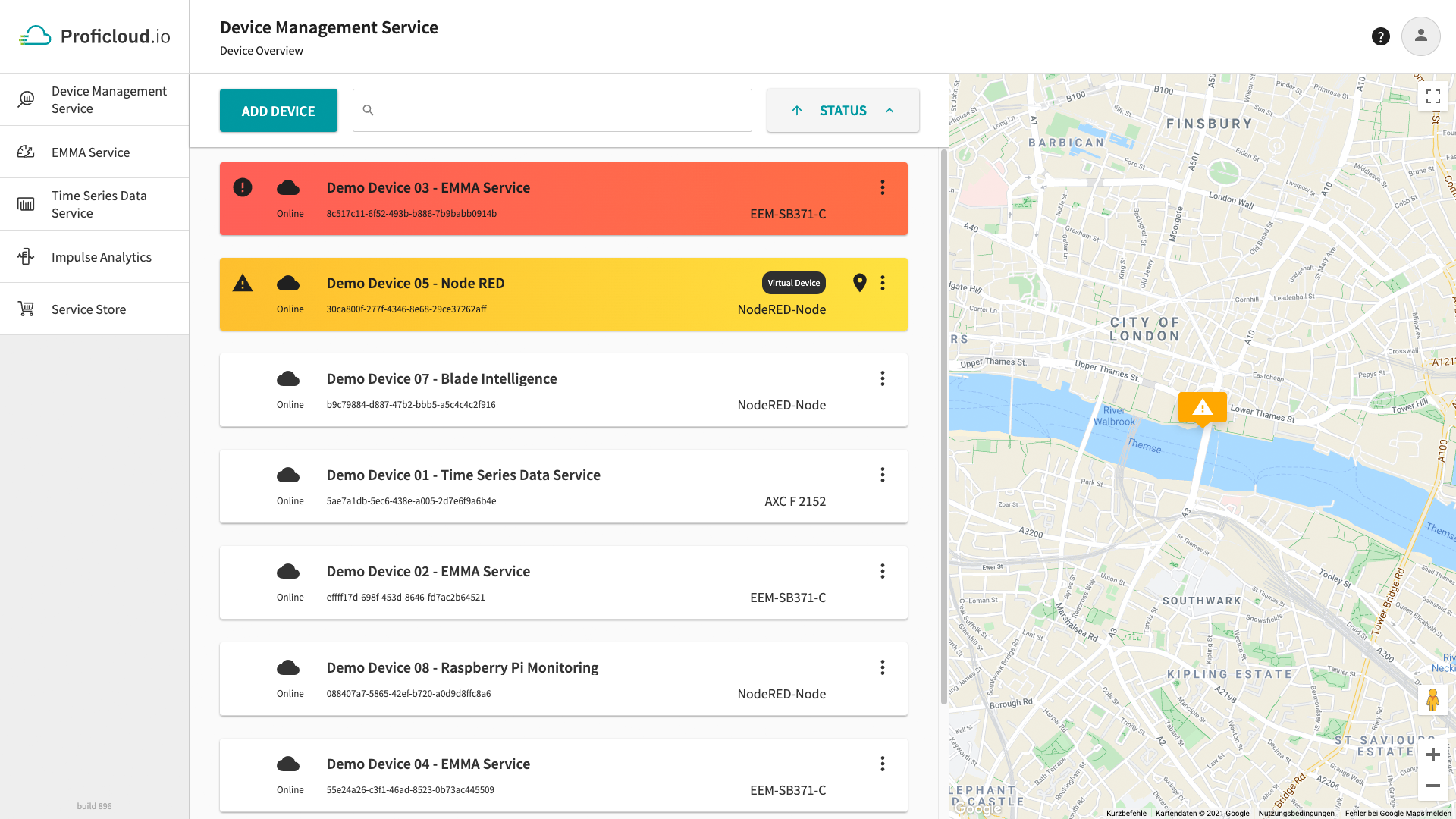Screen dimensions: 1456x819
Task: Zoom in using the map plus control
Action: point(1433,755)
